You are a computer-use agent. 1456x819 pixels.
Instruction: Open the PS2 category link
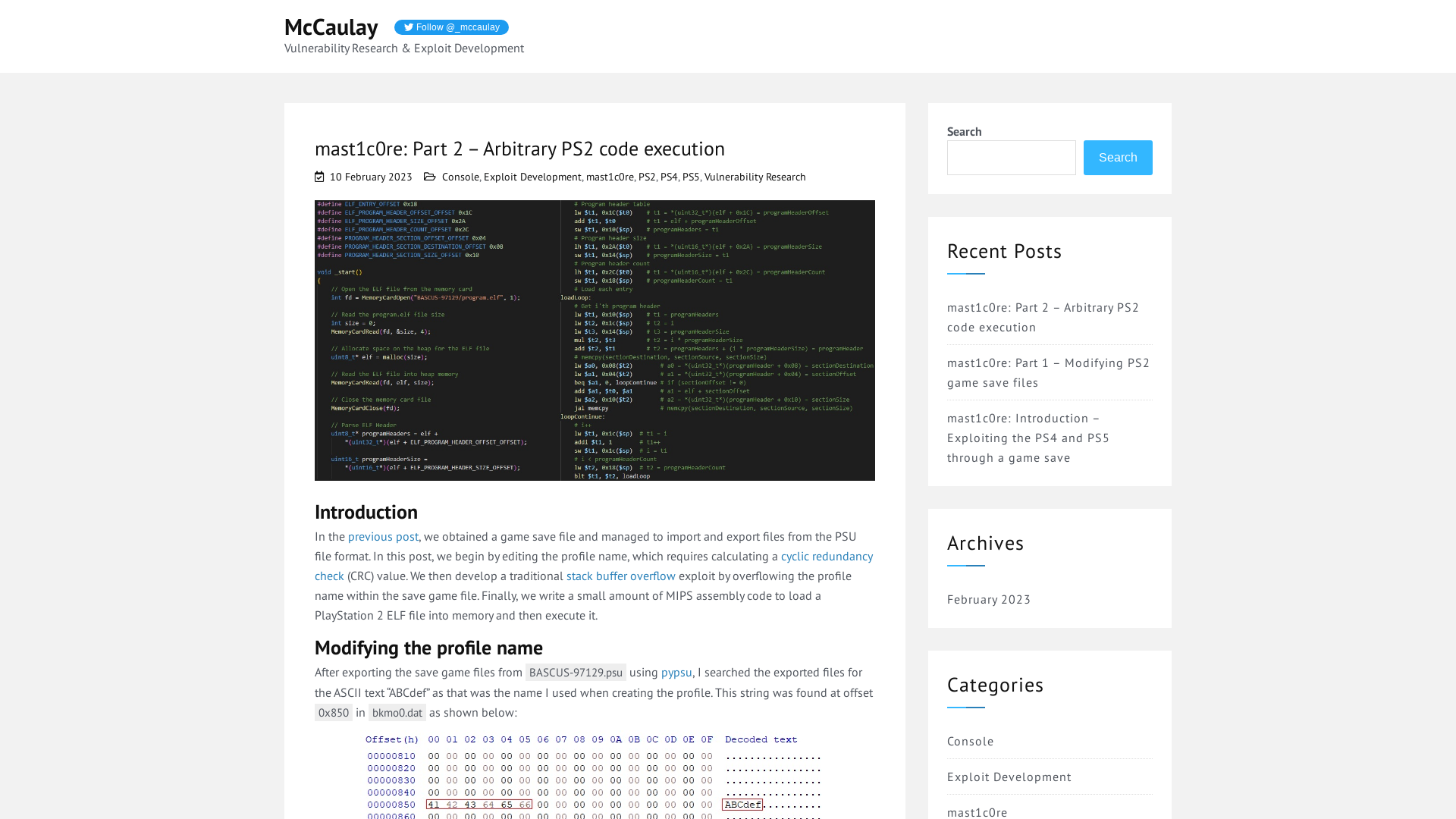[647, 177]
